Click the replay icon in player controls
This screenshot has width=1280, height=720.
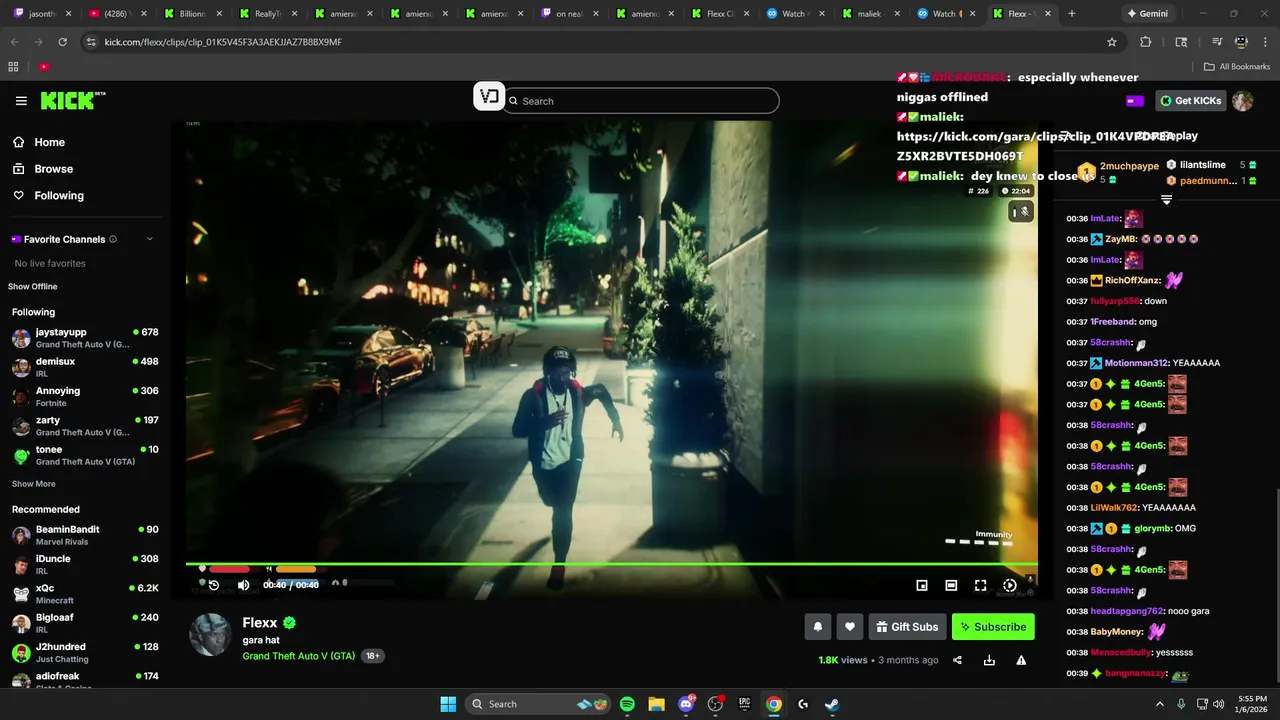click(x=213, y=585)
